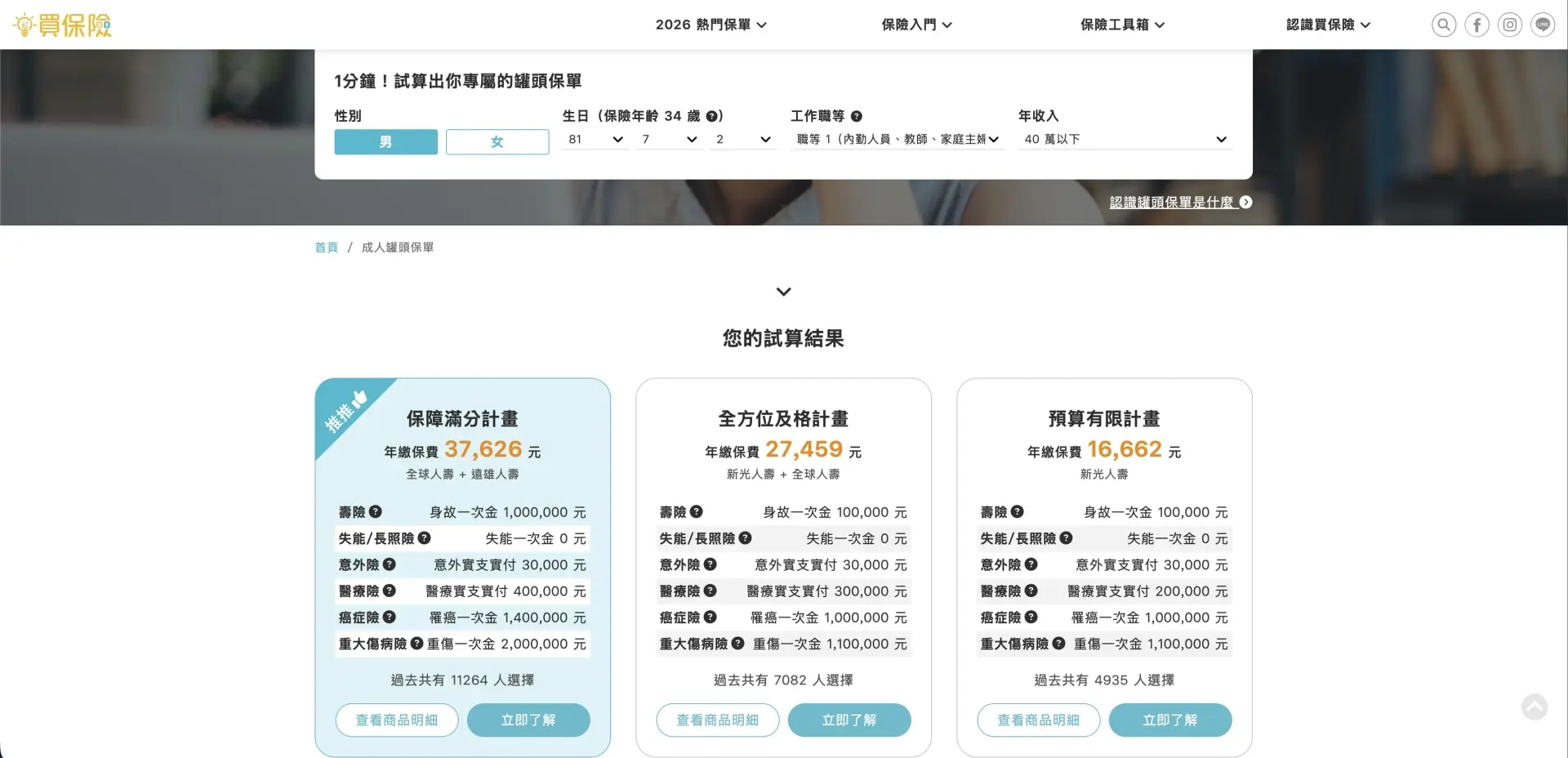This screenshot has height=758, width=1568.
Task: Click 保障滿分計畫 card title
Action: tap(462, 418)
